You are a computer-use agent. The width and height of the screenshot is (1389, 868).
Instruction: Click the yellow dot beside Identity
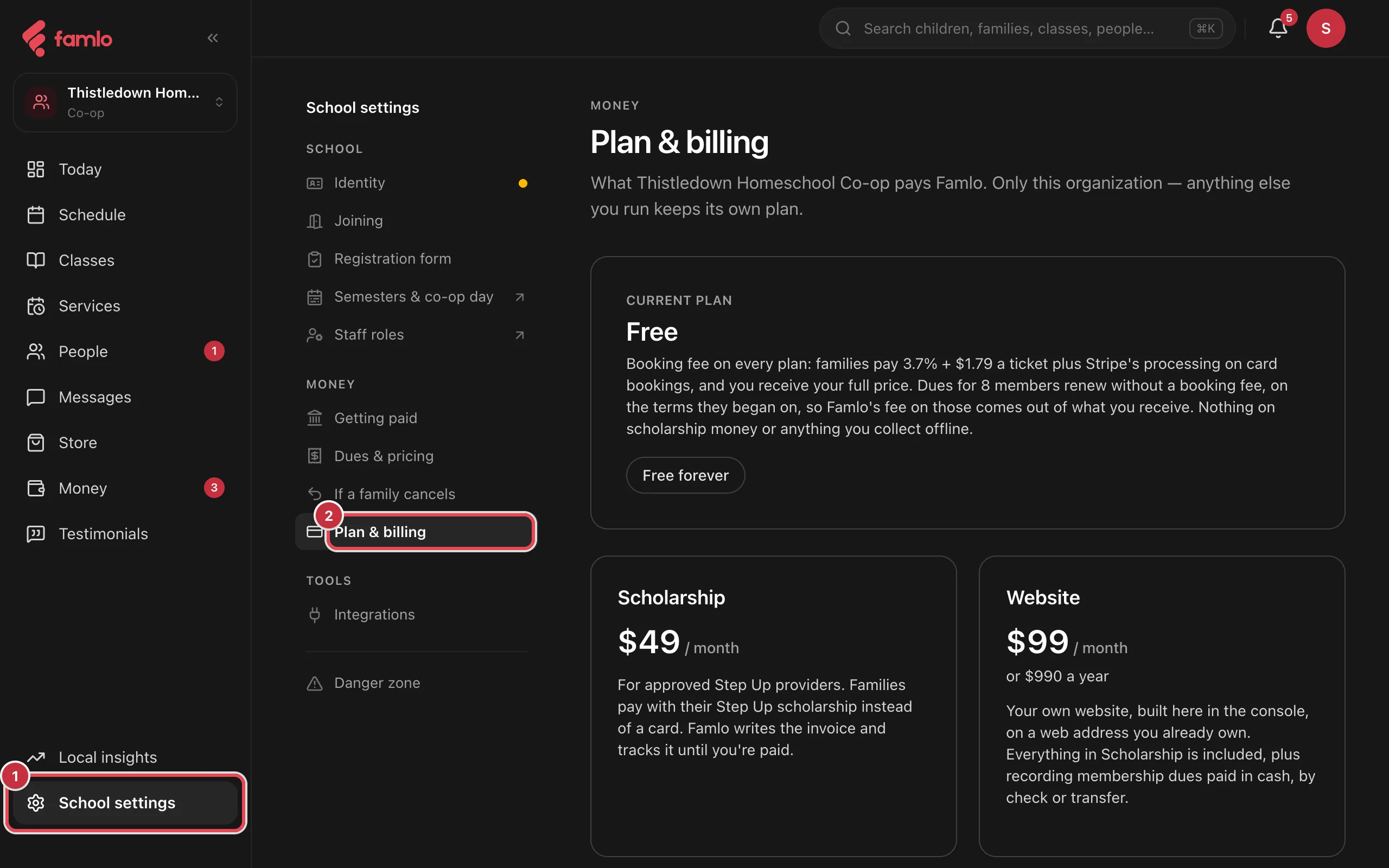[x=523, y=183]
